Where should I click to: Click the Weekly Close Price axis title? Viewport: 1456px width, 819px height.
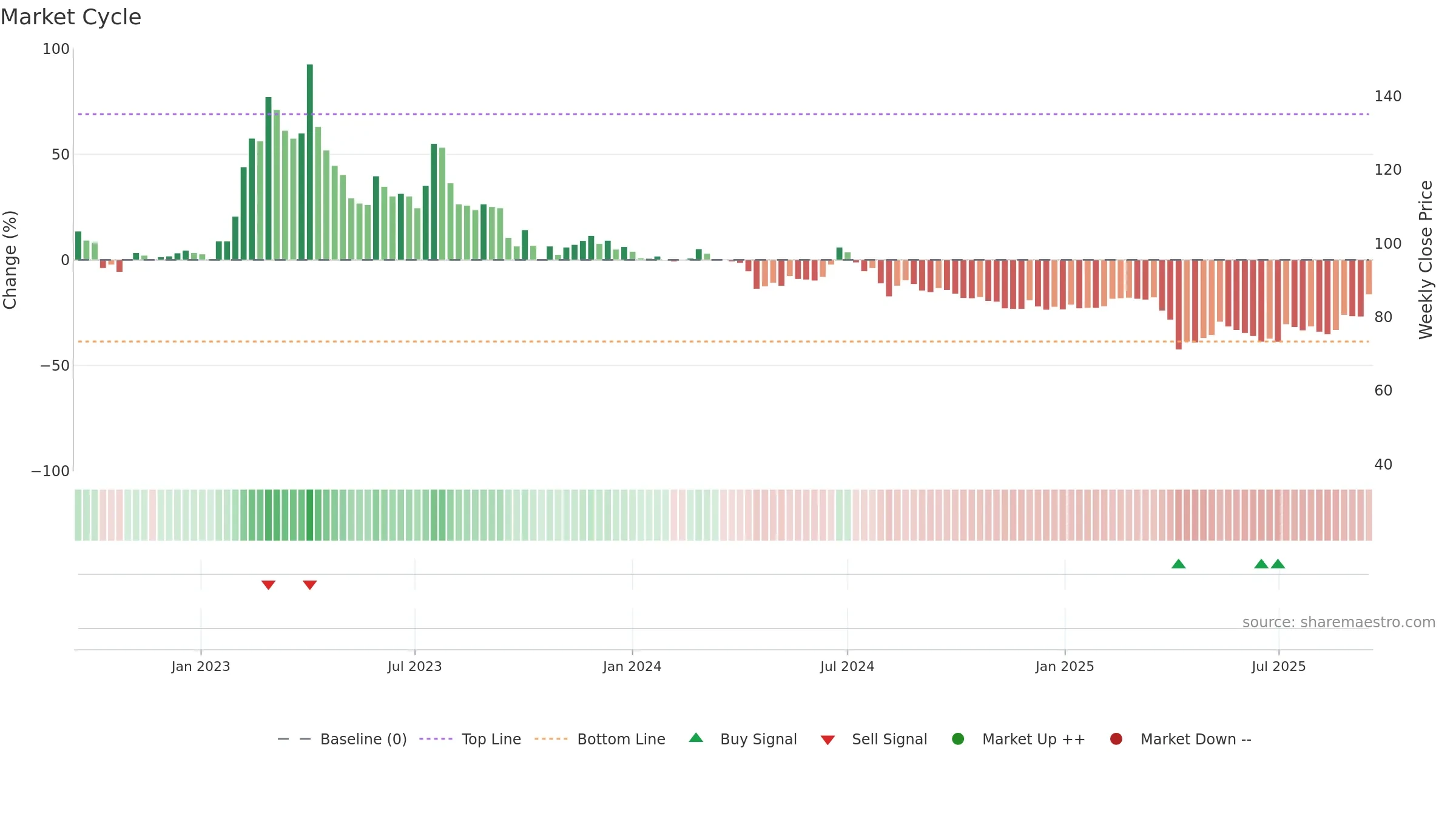pos(1426,260)
